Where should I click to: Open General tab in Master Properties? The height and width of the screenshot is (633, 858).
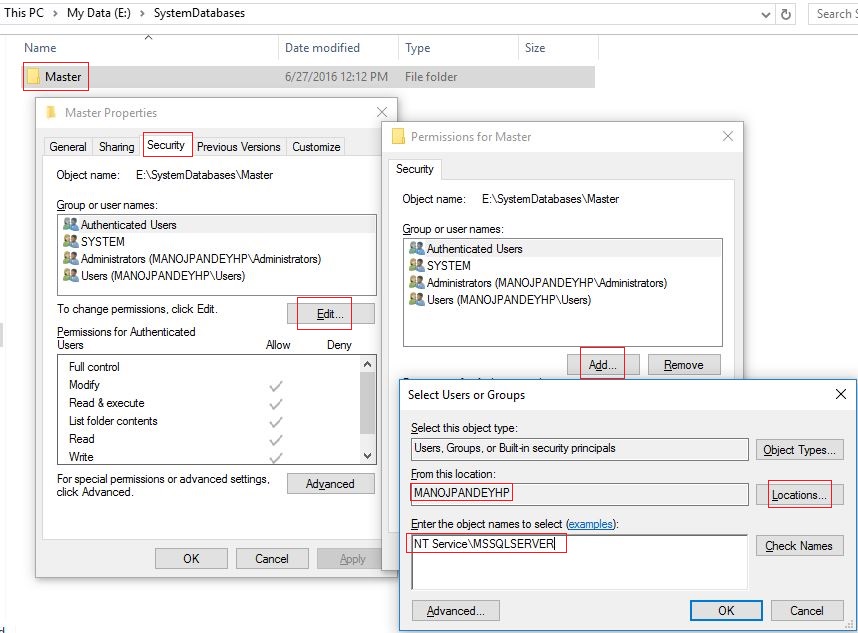pyautogui.click(x=68, y=147)
